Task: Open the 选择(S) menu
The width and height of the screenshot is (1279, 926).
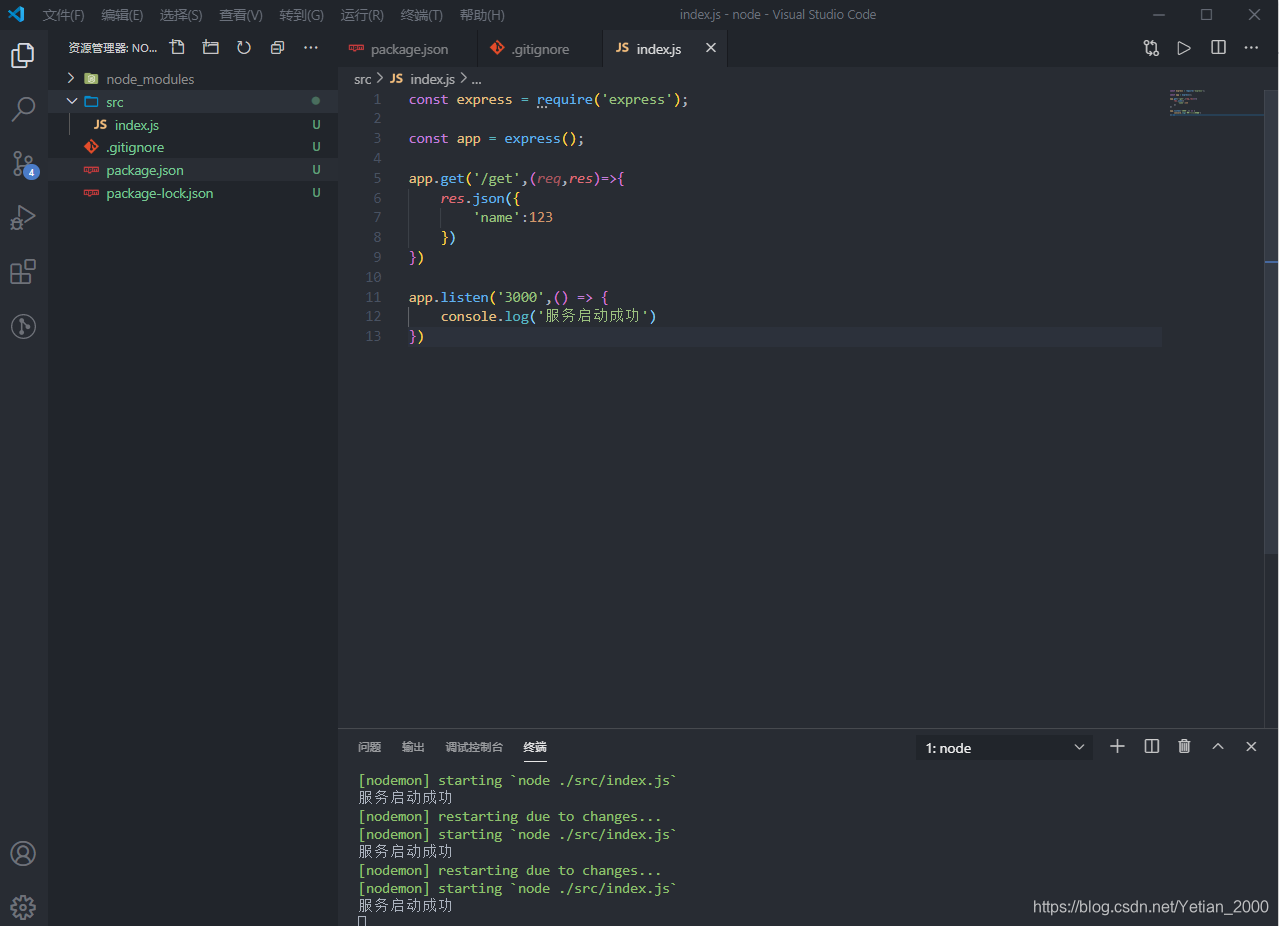Action: [x=181, y=15]
